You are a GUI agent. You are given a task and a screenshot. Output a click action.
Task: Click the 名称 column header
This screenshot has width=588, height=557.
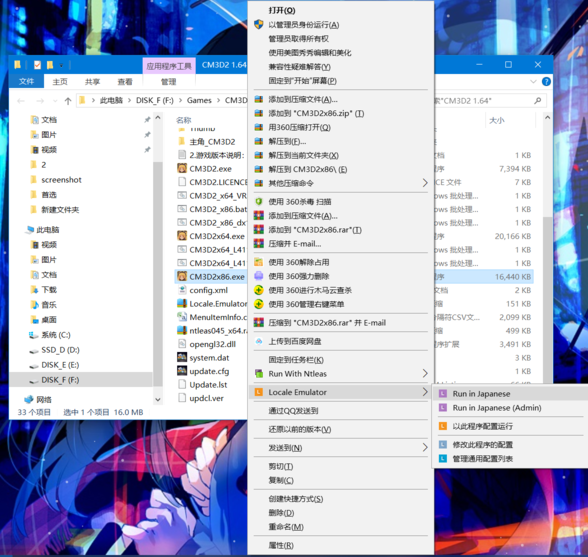pyautogui.click(x=183, y=120)
